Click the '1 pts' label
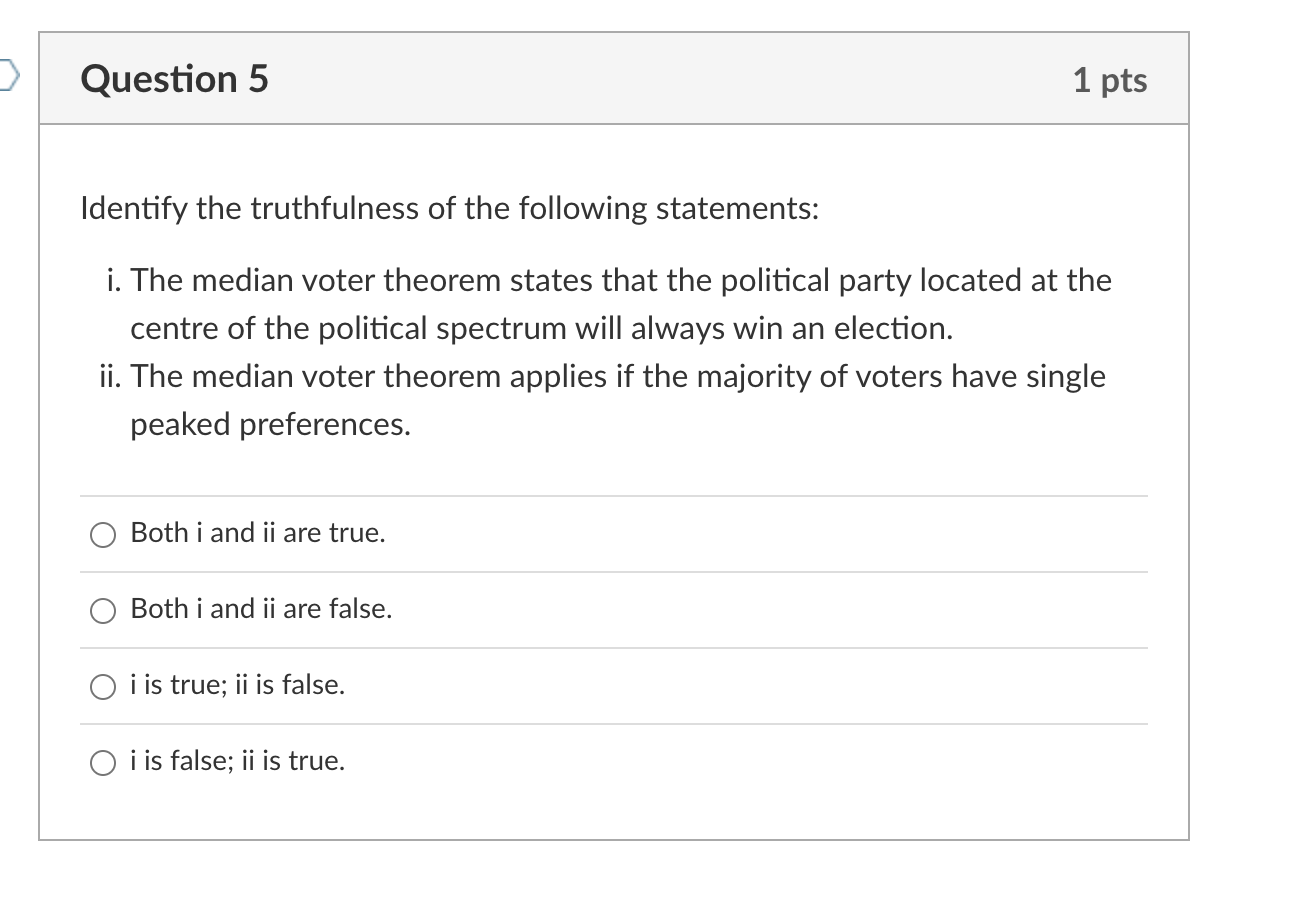Image resolution: width=1310 pixels, height=900 pixels. tap(1110, 80)
